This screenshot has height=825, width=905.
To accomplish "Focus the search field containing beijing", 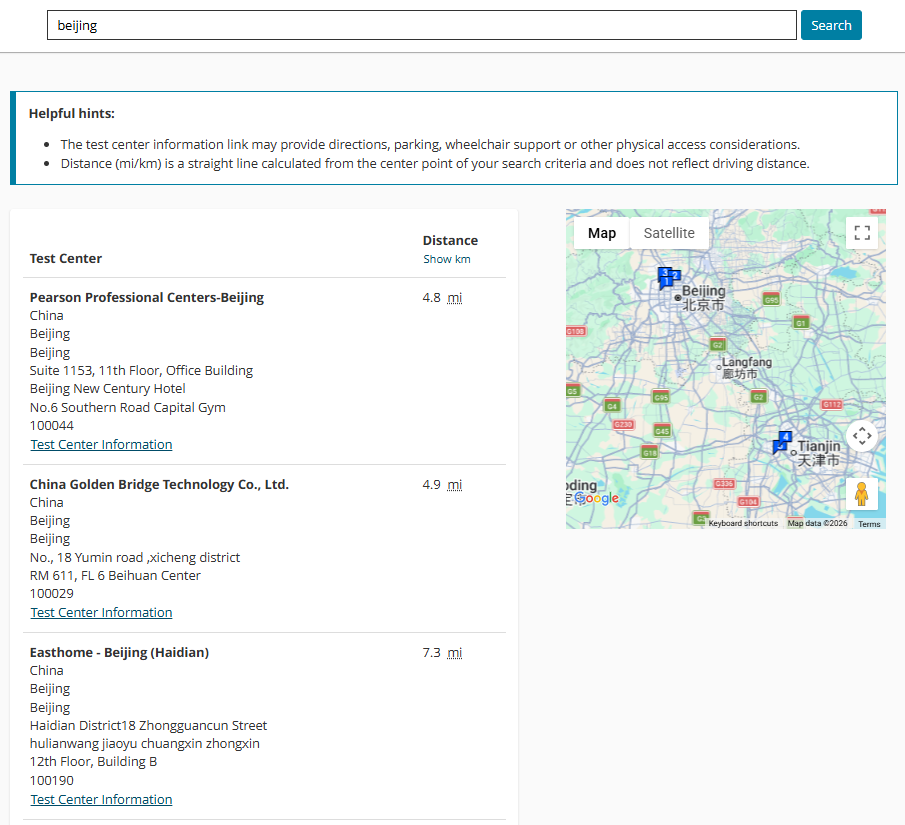I will click(x=421, y=25).
